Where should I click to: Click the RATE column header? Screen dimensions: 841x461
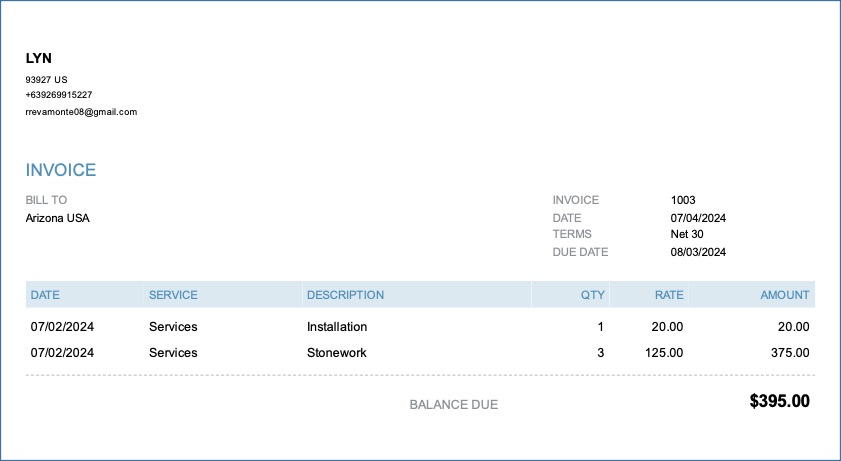click(669, 295)
